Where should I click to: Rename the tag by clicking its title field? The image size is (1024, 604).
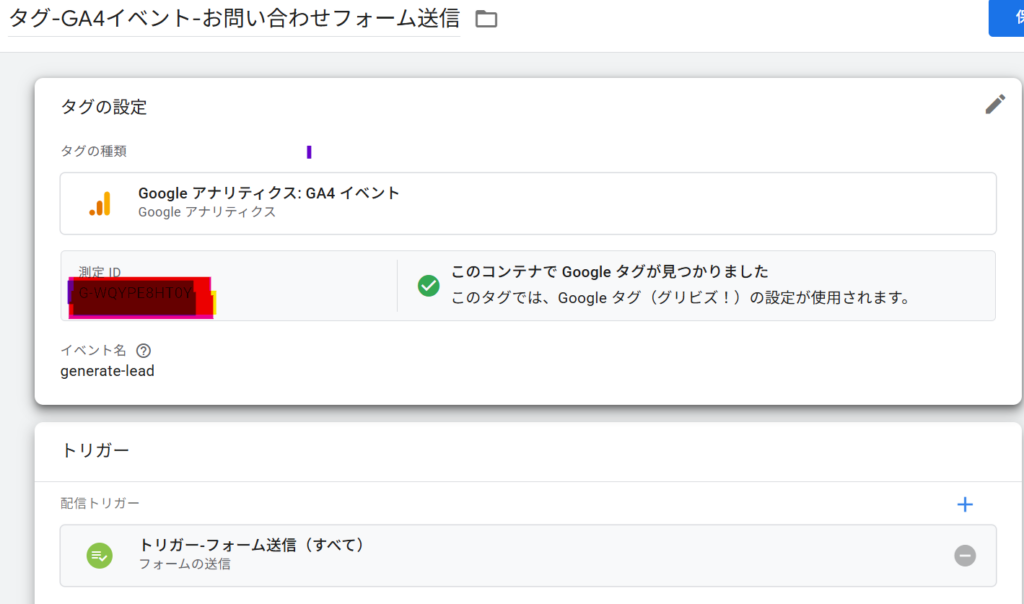coord(234,19)
